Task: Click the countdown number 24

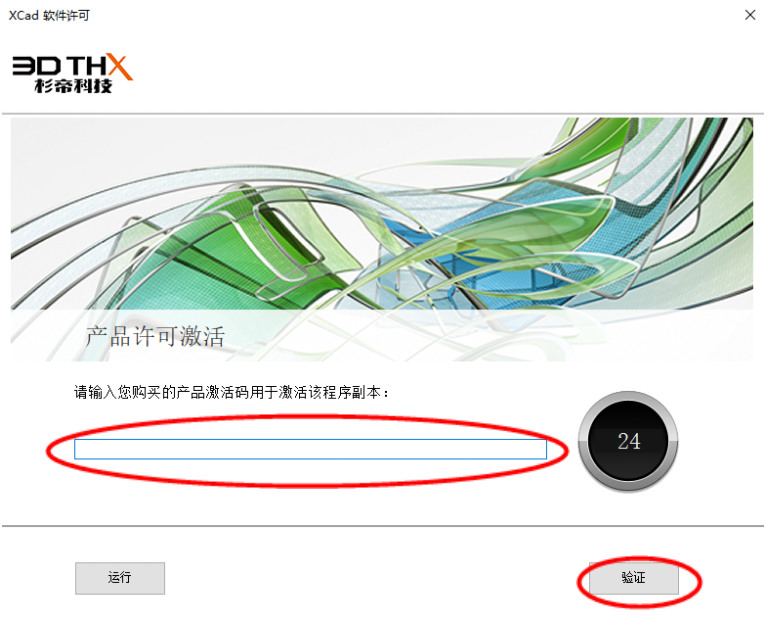Action: click(629, 441)
